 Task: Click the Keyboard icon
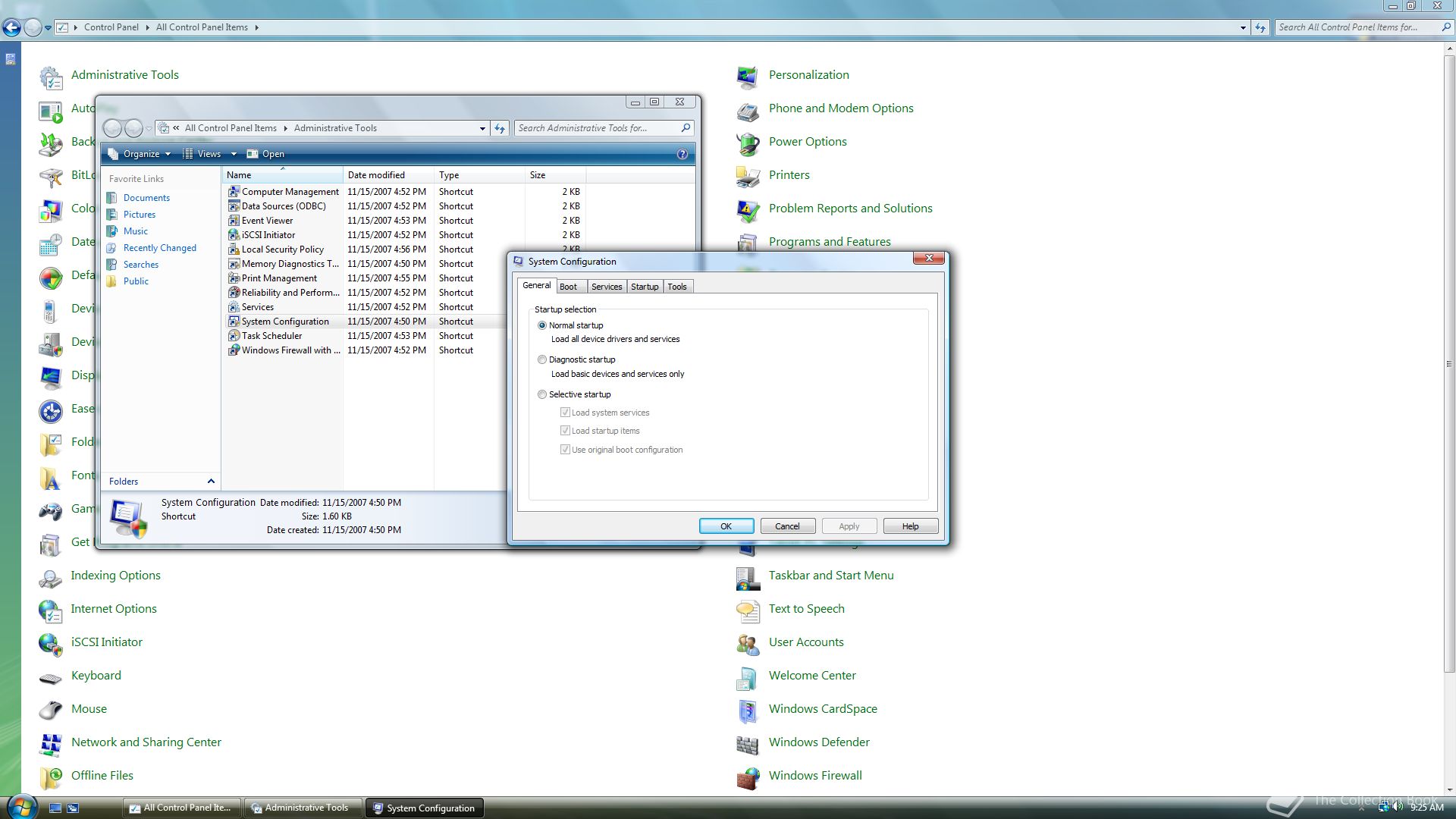51,677
